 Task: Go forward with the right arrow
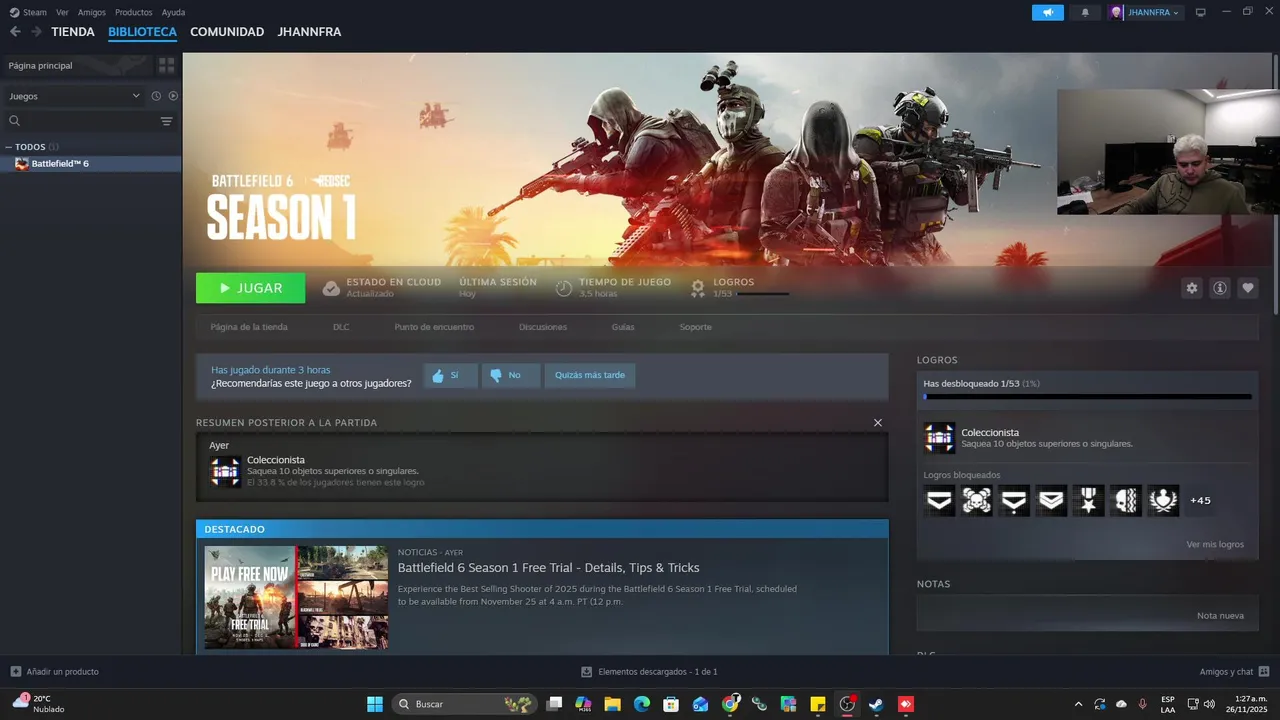tap(36, 32)
